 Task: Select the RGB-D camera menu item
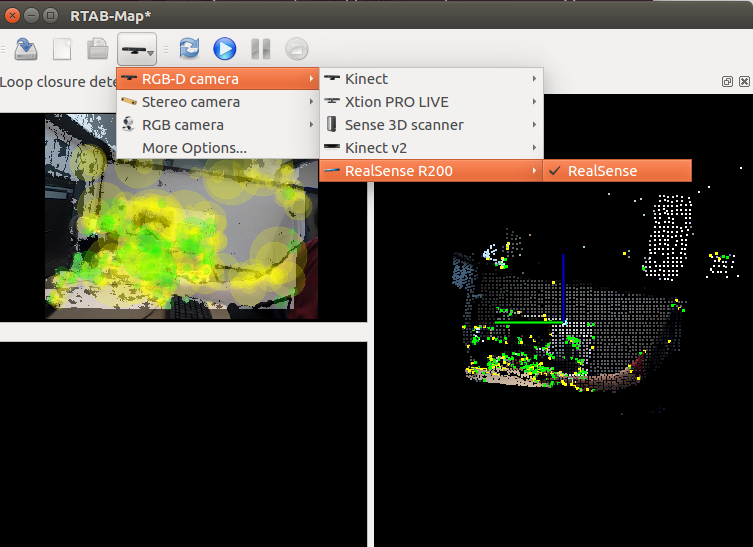tap(217, 79)
